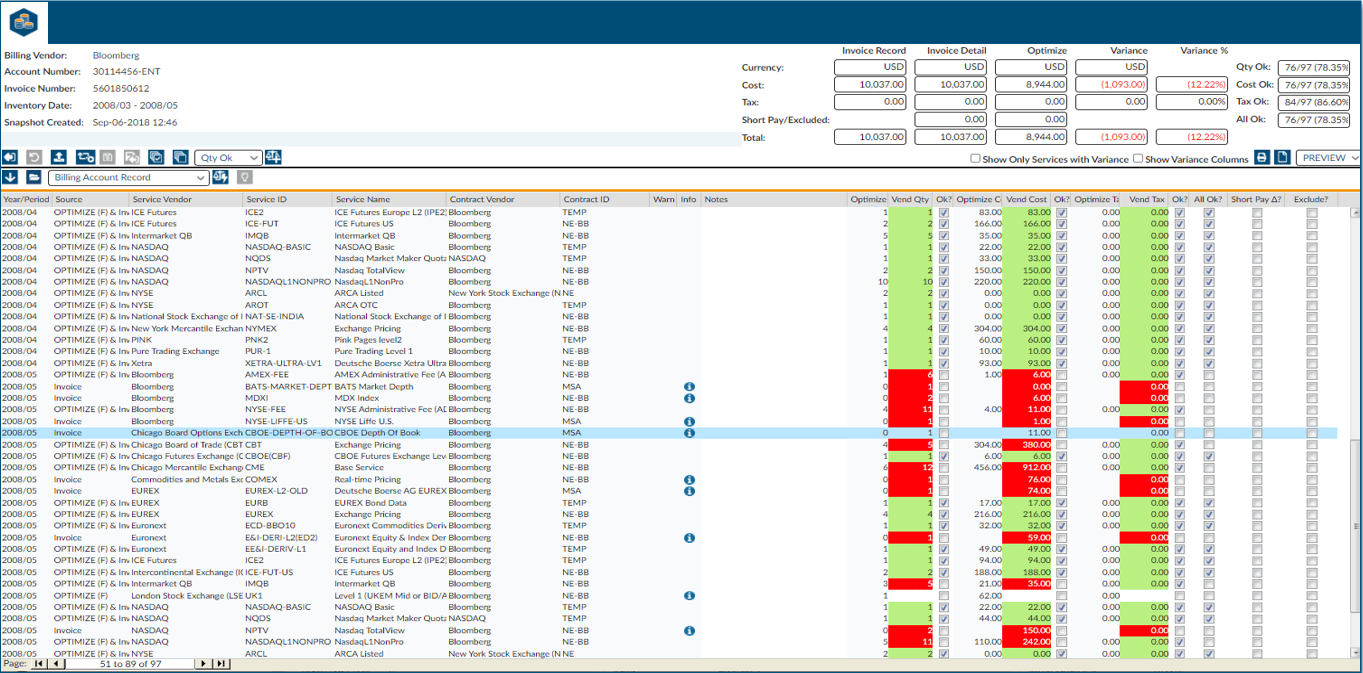Enable Show Variance Columns checkbox
Image resolution: width=1363 pixels, height=673 pixels.
pyautogui.click(x=1138, y=159)
